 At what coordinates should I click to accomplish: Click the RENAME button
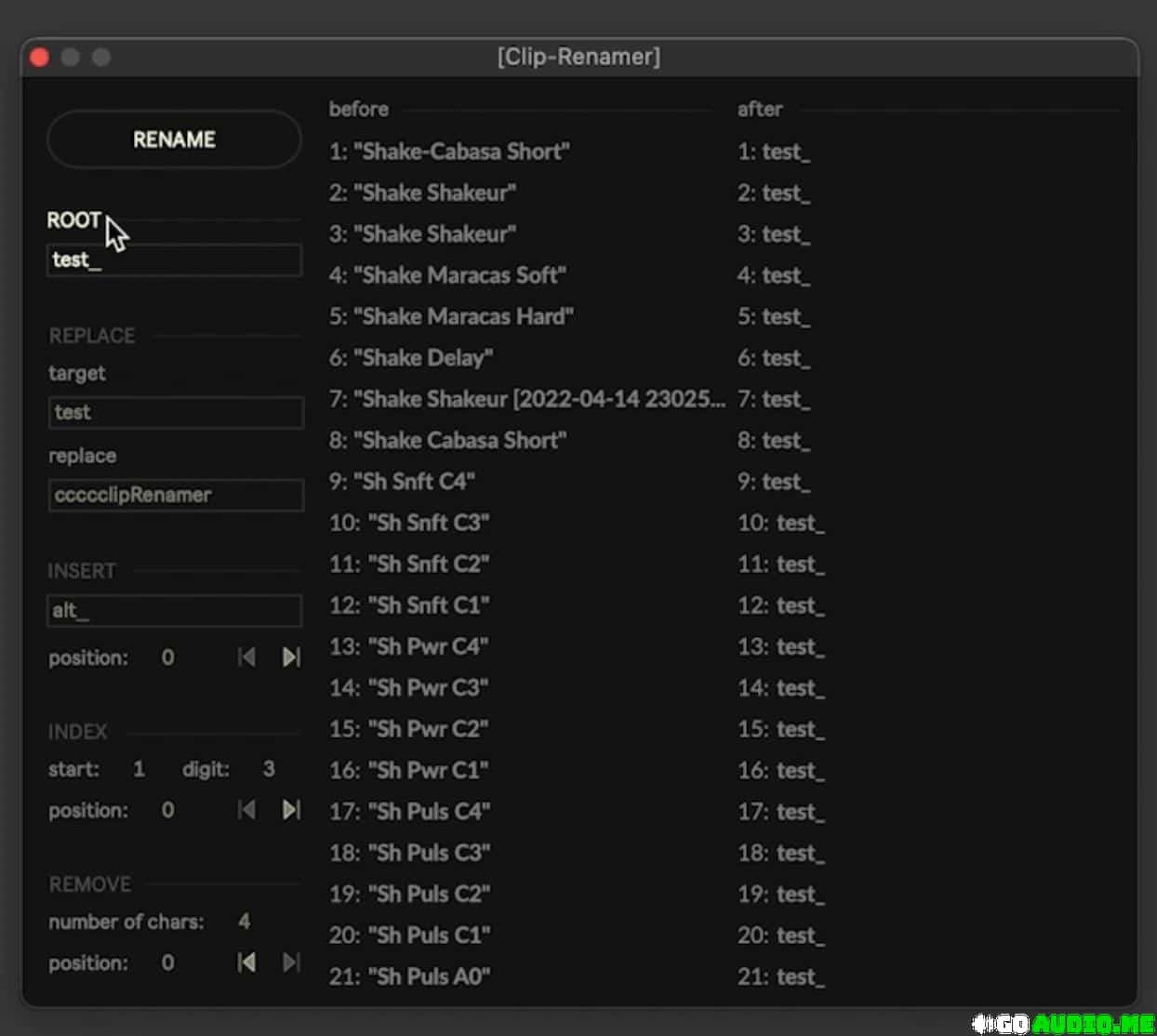pos(174,139)
